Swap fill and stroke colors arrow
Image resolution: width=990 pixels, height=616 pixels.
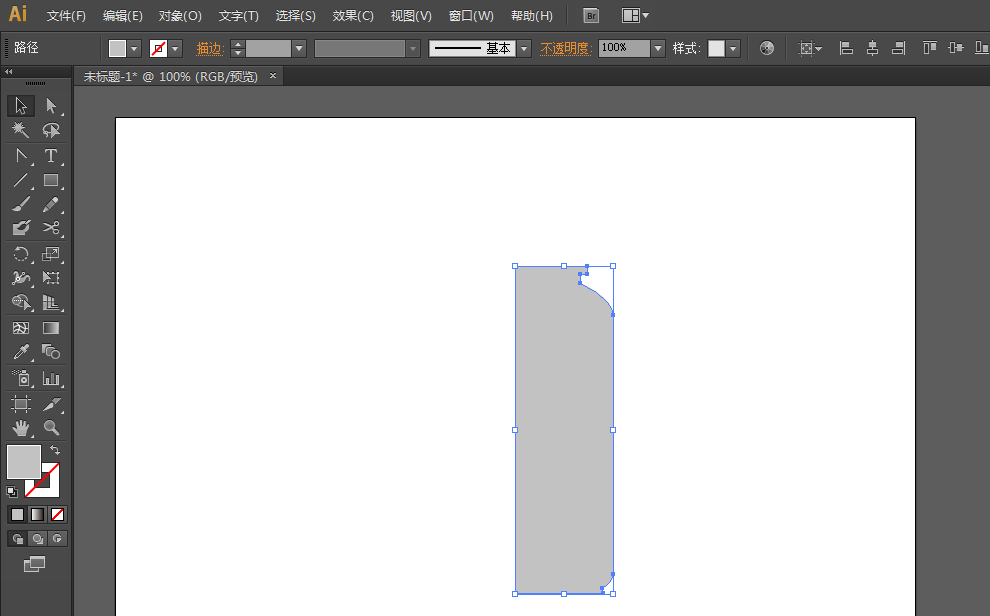pos(55,450)
